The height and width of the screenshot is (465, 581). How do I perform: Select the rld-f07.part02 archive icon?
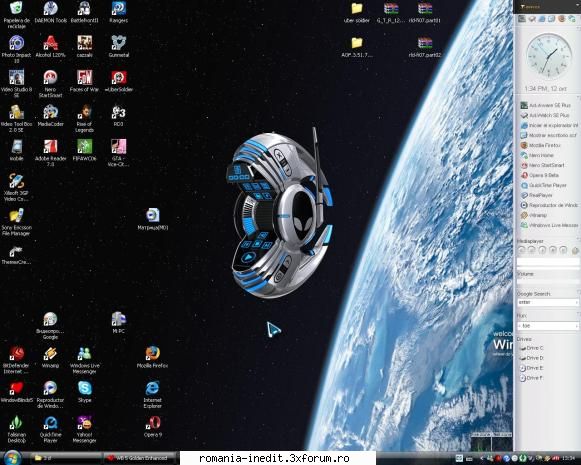click(x=425, y=47)
